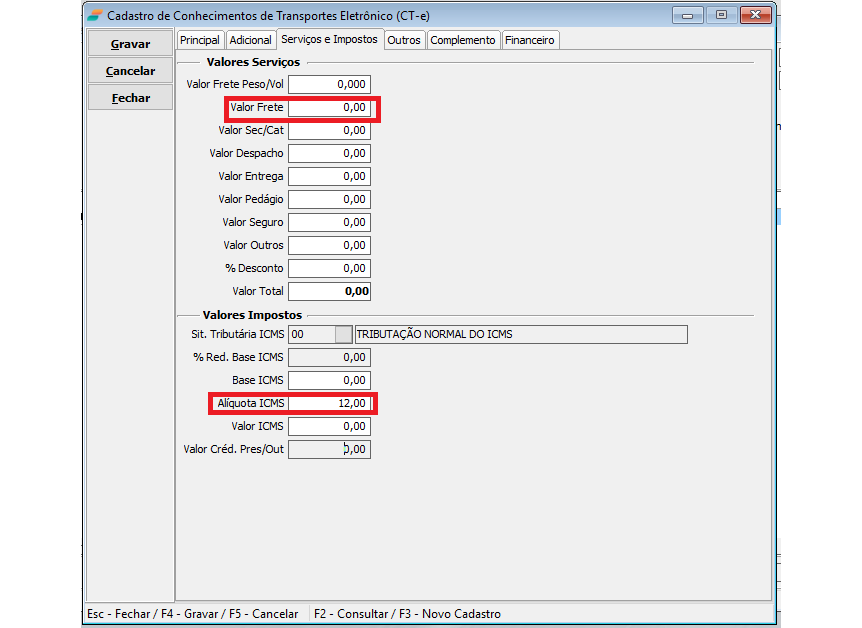
Task: Select the Outros tab
Action: click(x=404, y=40)
